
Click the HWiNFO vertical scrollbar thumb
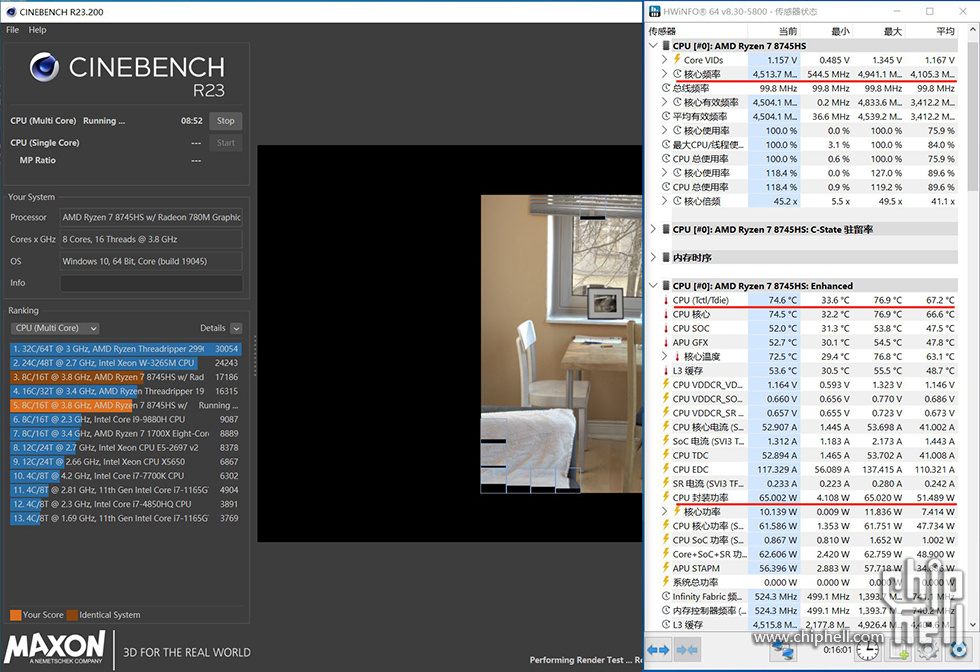(x=972, y=114)
